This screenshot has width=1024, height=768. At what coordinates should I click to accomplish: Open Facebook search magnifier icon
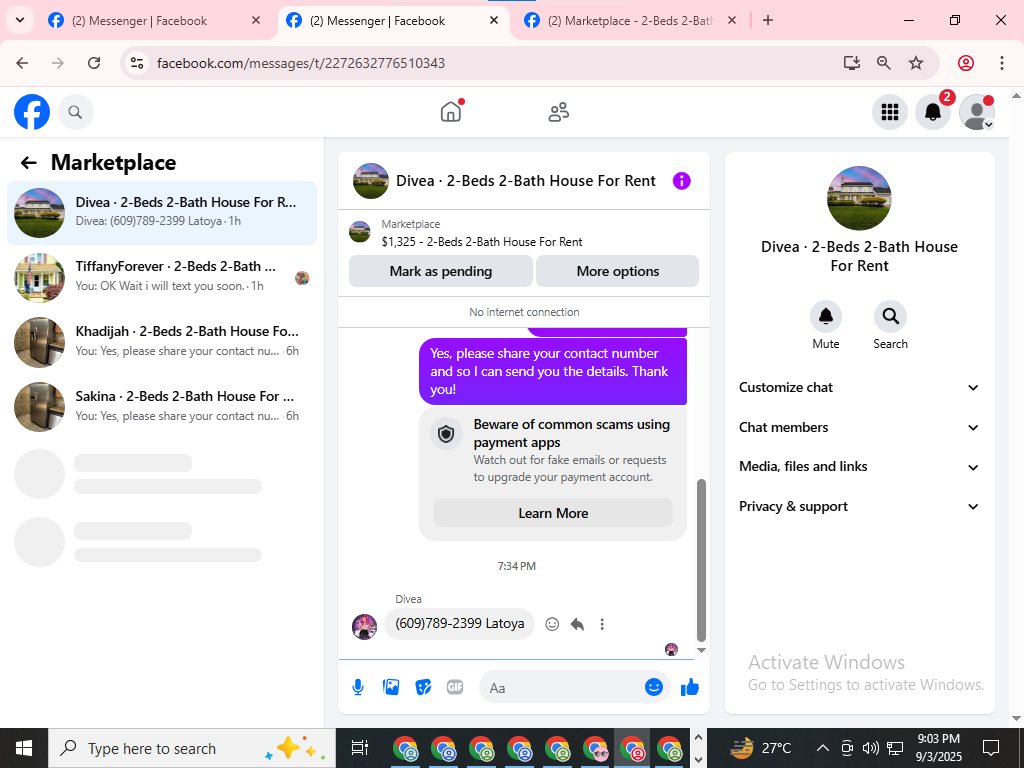pyautogui.click(x=76, y=112)
